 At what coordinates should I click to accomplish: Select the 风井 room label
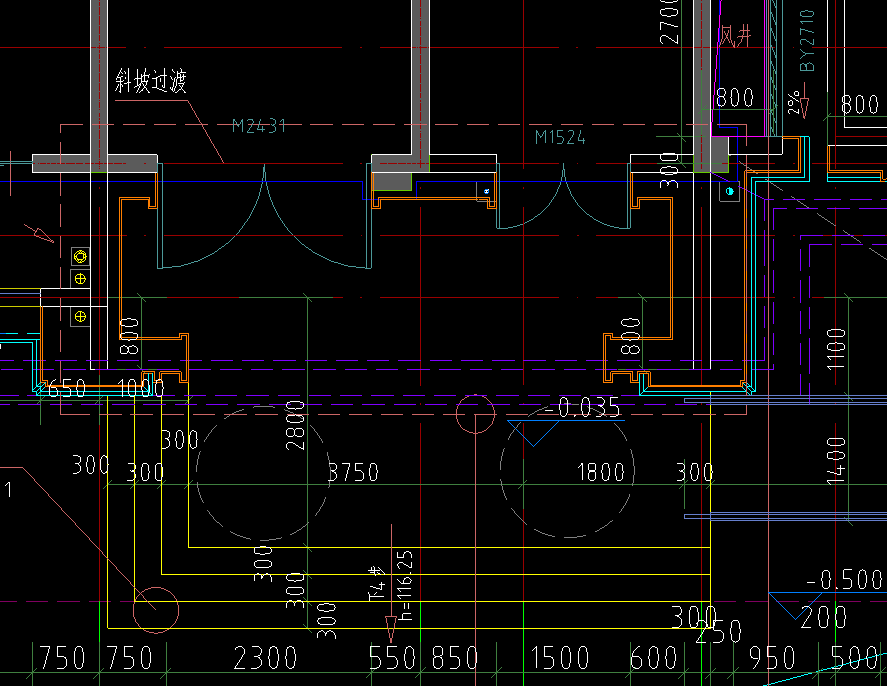735,36
